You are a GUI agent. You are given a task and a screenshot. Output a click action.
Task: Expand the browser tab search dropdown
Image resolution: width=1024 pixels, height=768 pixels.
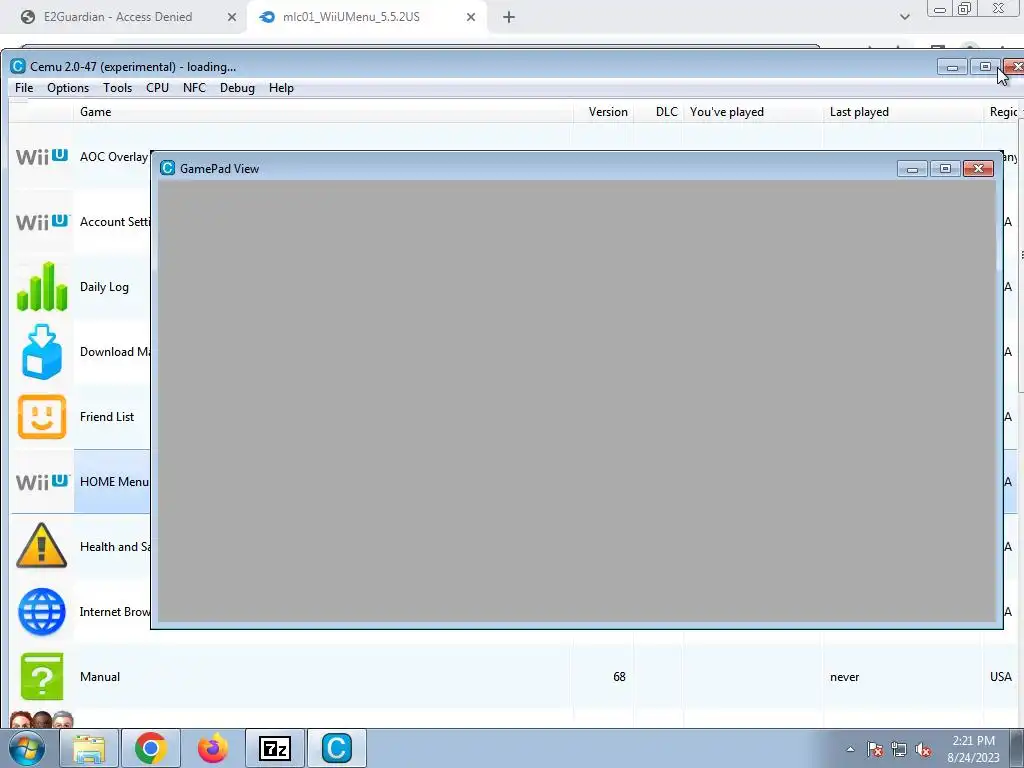click(904, 17)
